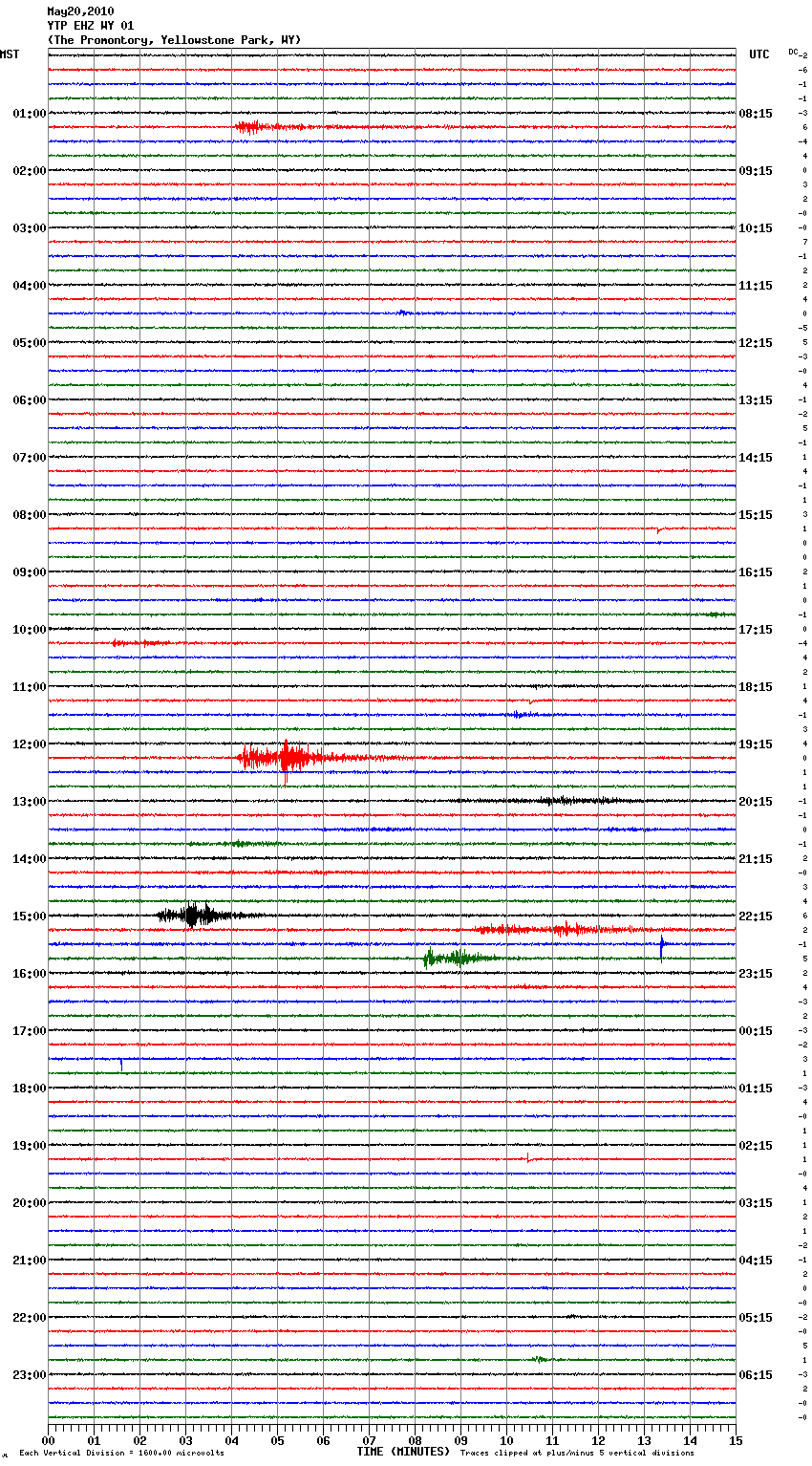This screenshot has width=812, height=1466.
Task: Select the 19:00 MST hour label
Action: [x=30, y=1146]
